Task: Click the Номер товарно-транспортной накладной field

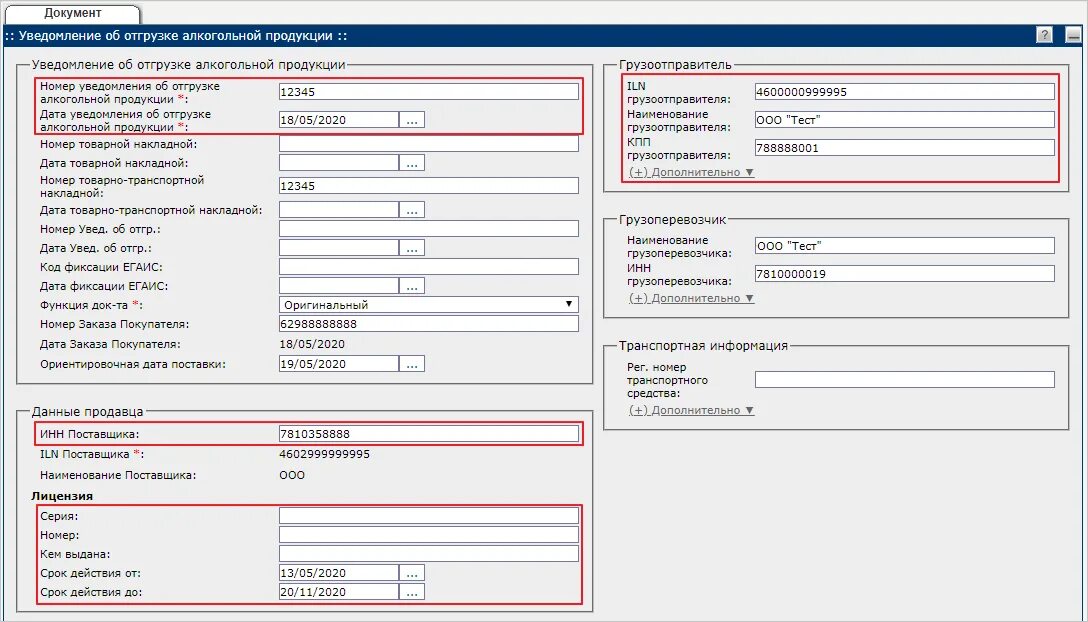Action: [x=429, y=186]
